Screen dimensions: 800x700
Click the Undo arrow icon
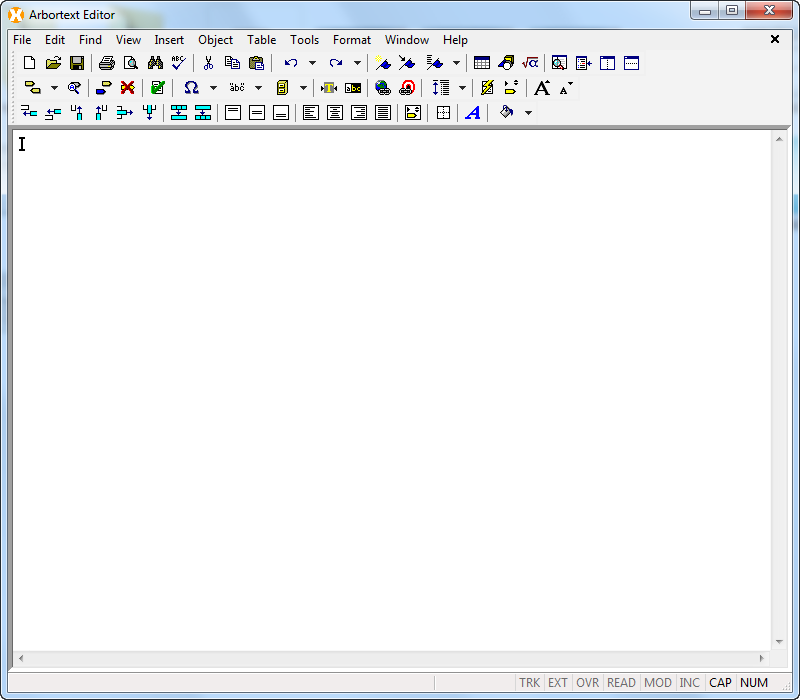pos(291,63)
